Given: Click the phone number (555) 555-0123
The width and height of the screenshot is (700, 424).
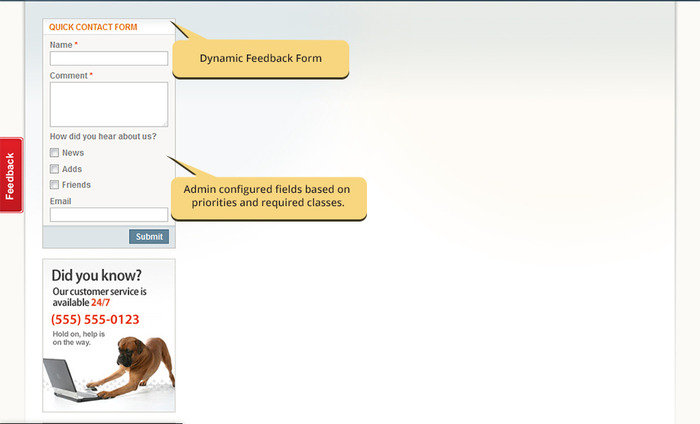Looking at the screenshot, I should tap(95, 320).
